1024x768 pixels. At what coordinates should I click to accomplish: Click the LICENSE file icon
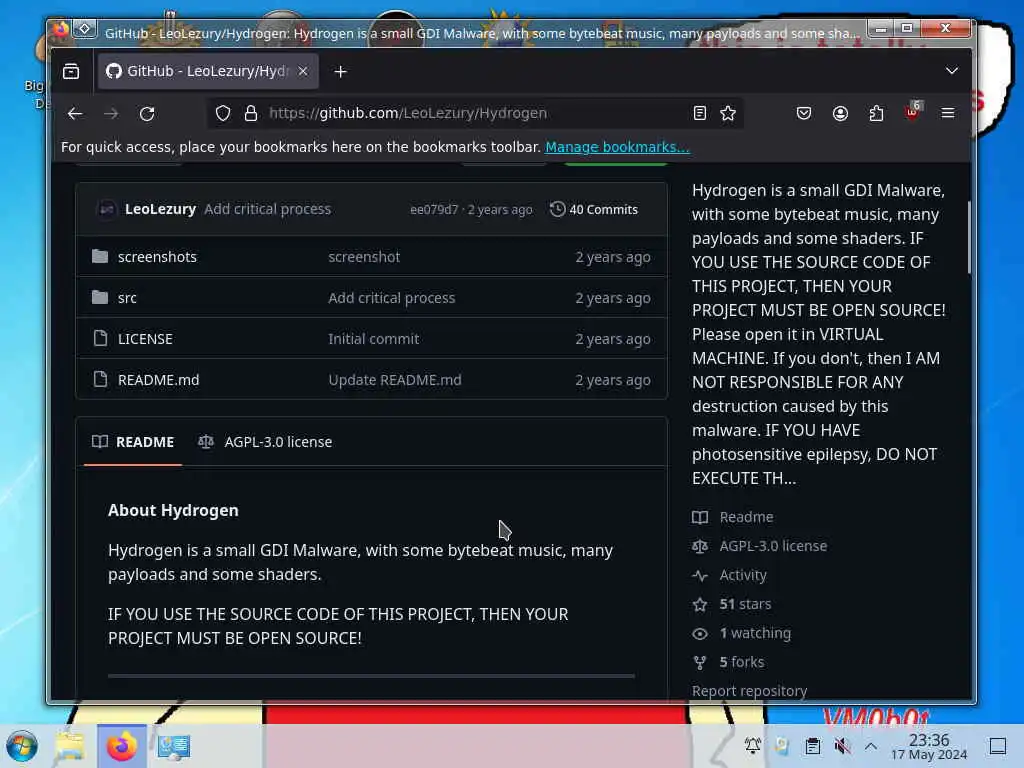(100, 338)
